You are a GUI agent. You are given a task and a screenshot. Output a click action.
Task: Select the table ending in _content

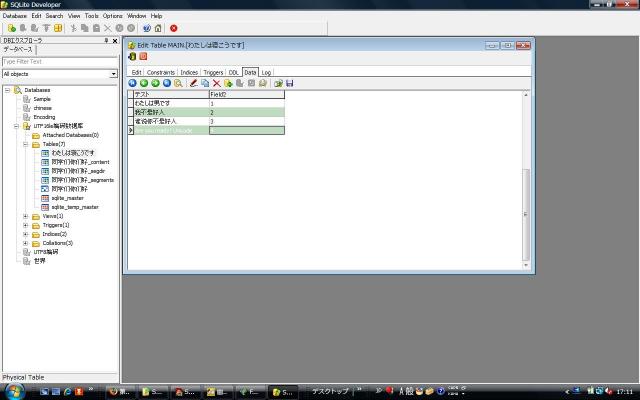coord(80,162)
